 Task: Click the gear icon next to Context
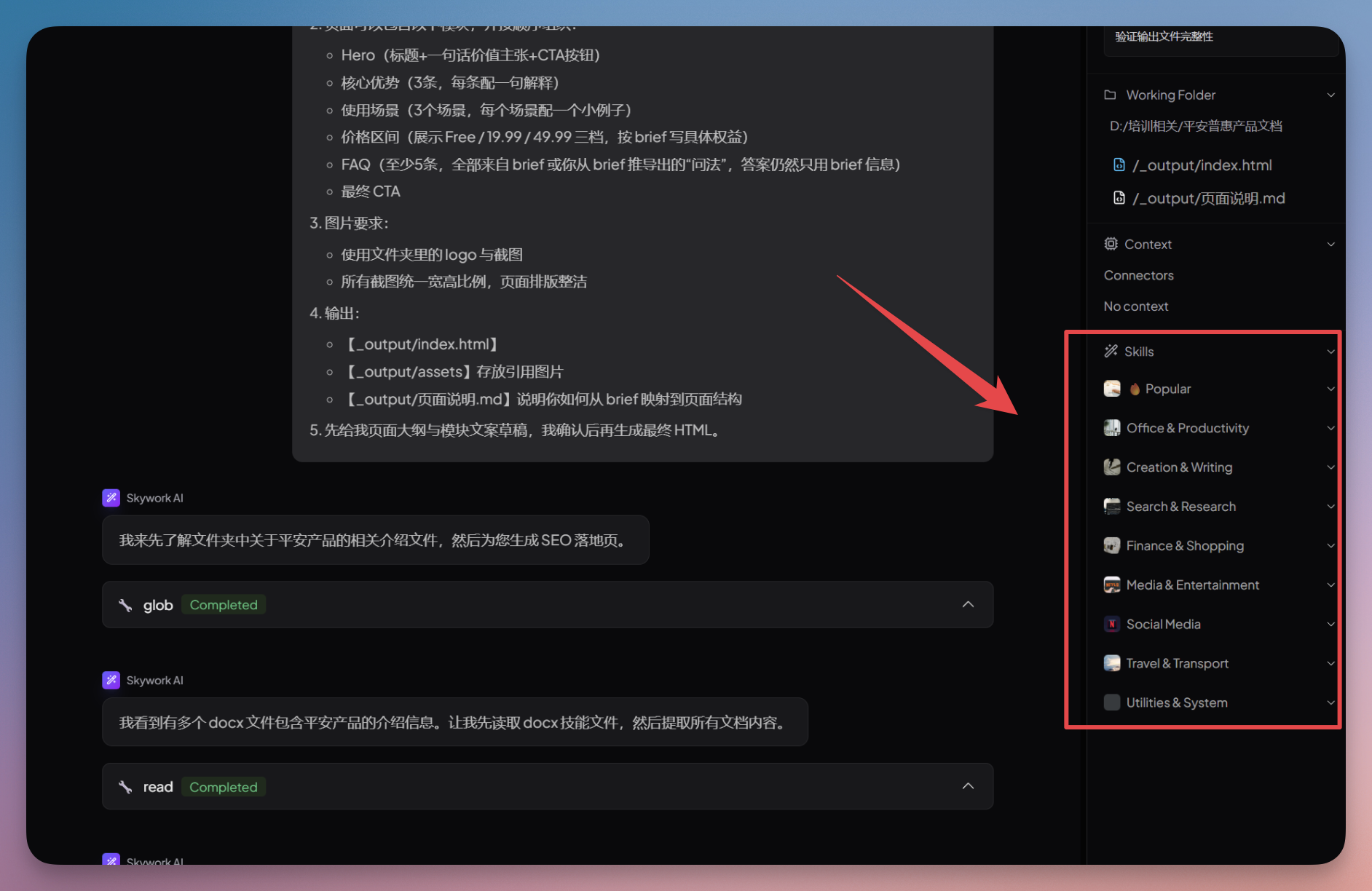(x=1111, y=244)
